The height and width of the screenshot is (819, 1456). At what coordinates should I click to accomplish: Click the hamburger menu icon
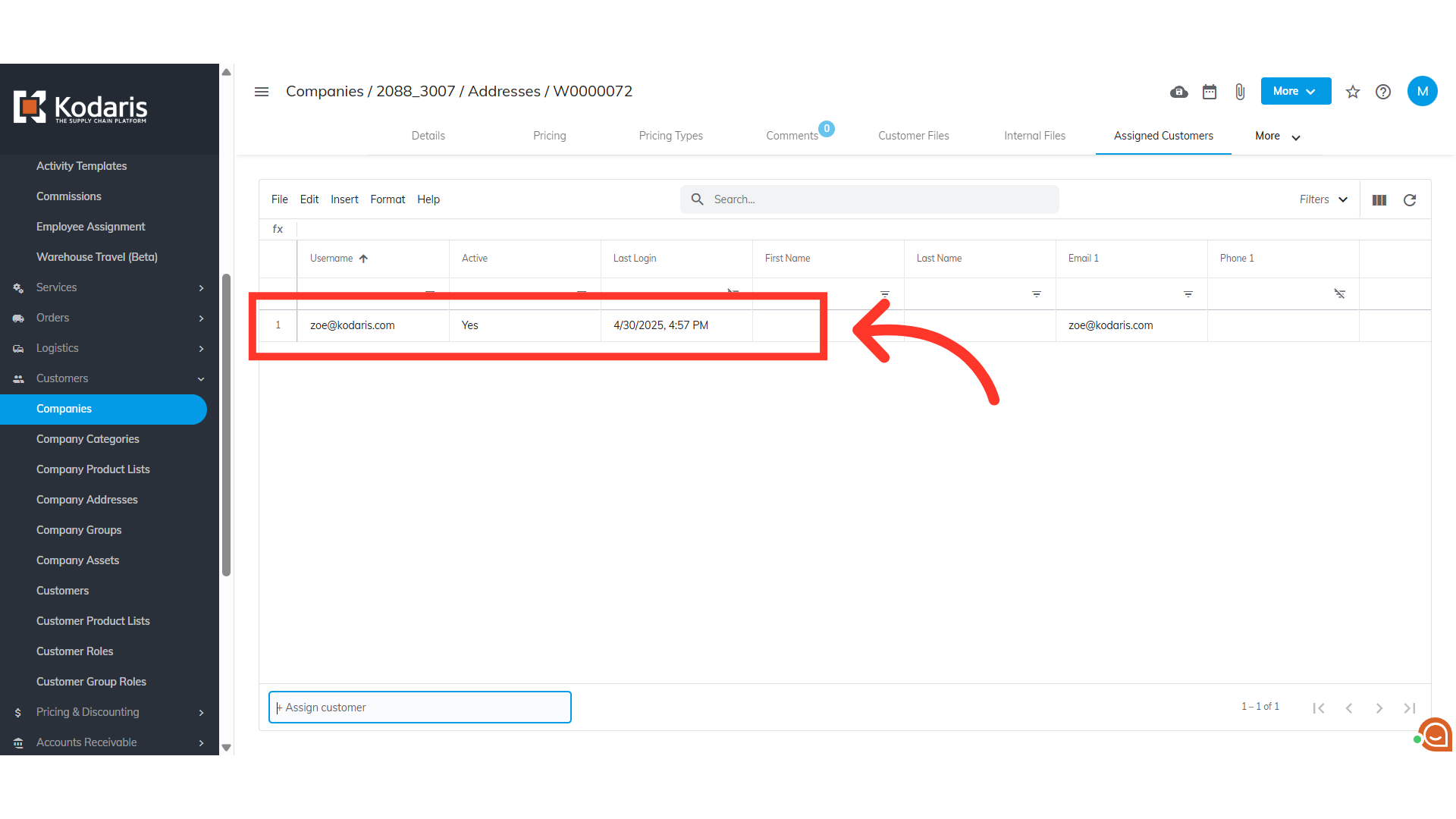[x=262, y=92]
